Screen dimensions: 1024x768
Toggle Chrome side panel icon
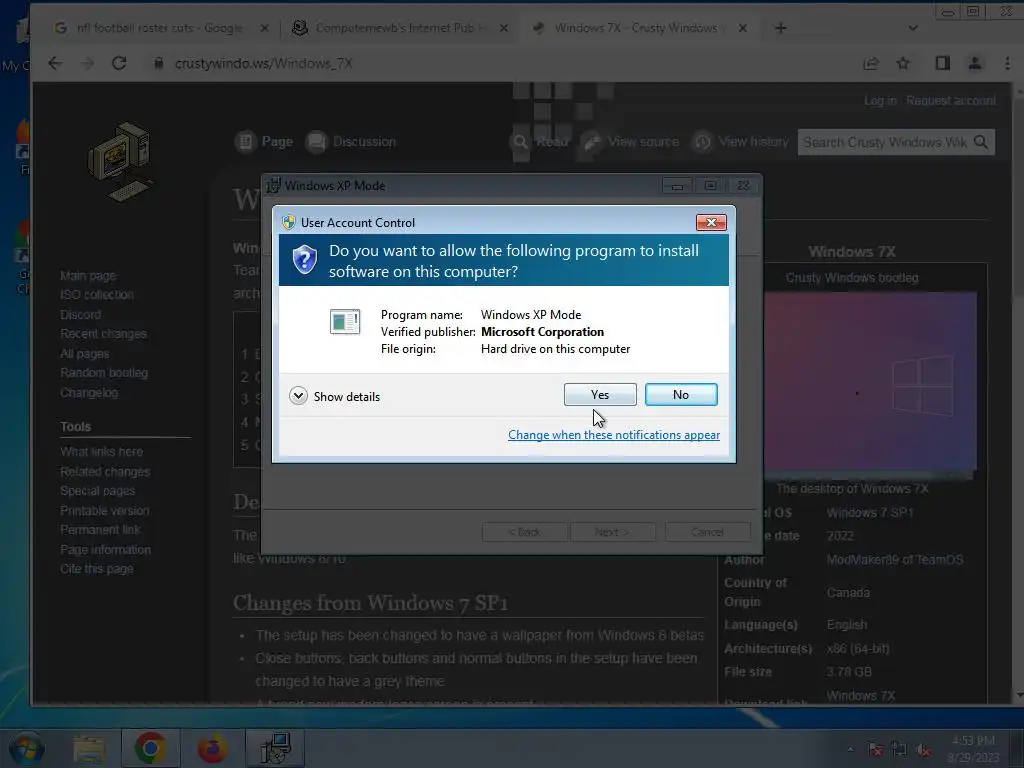(942, 63)
